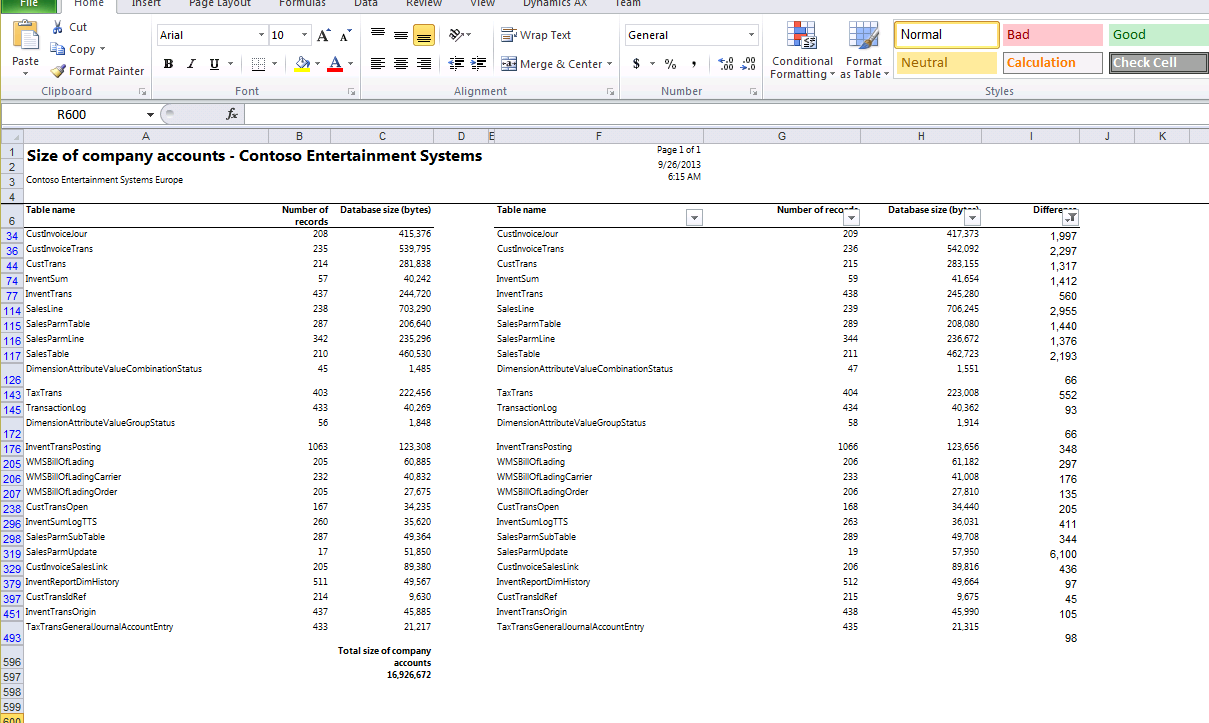The image size is (1209, 723).
Task: Click the Center text alignment icon
Action: click(400, 64)
